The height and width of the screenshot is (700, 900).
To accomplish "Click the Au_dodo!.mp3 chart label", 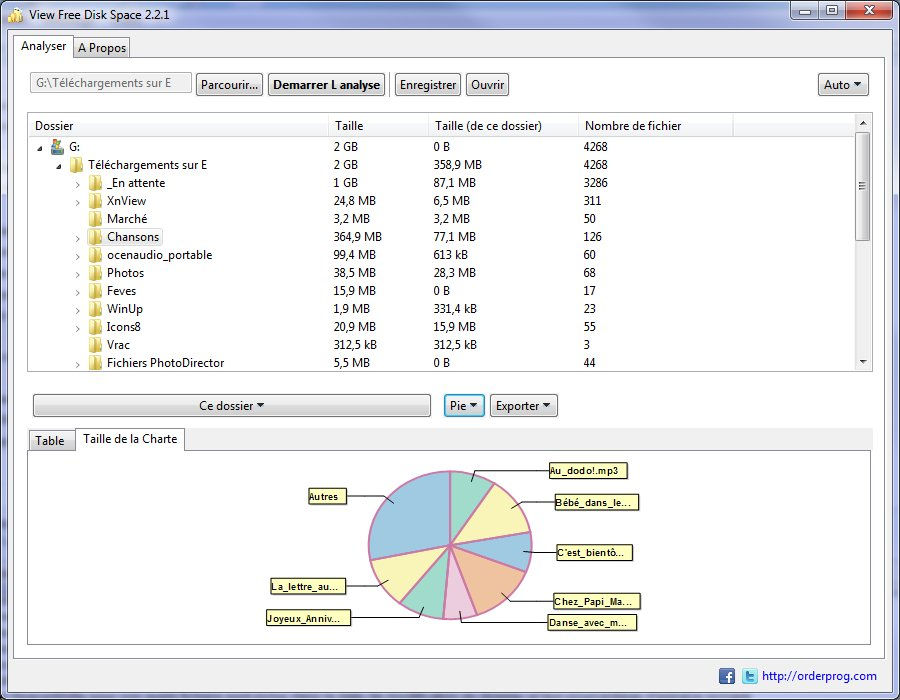I will coord(588,470).
